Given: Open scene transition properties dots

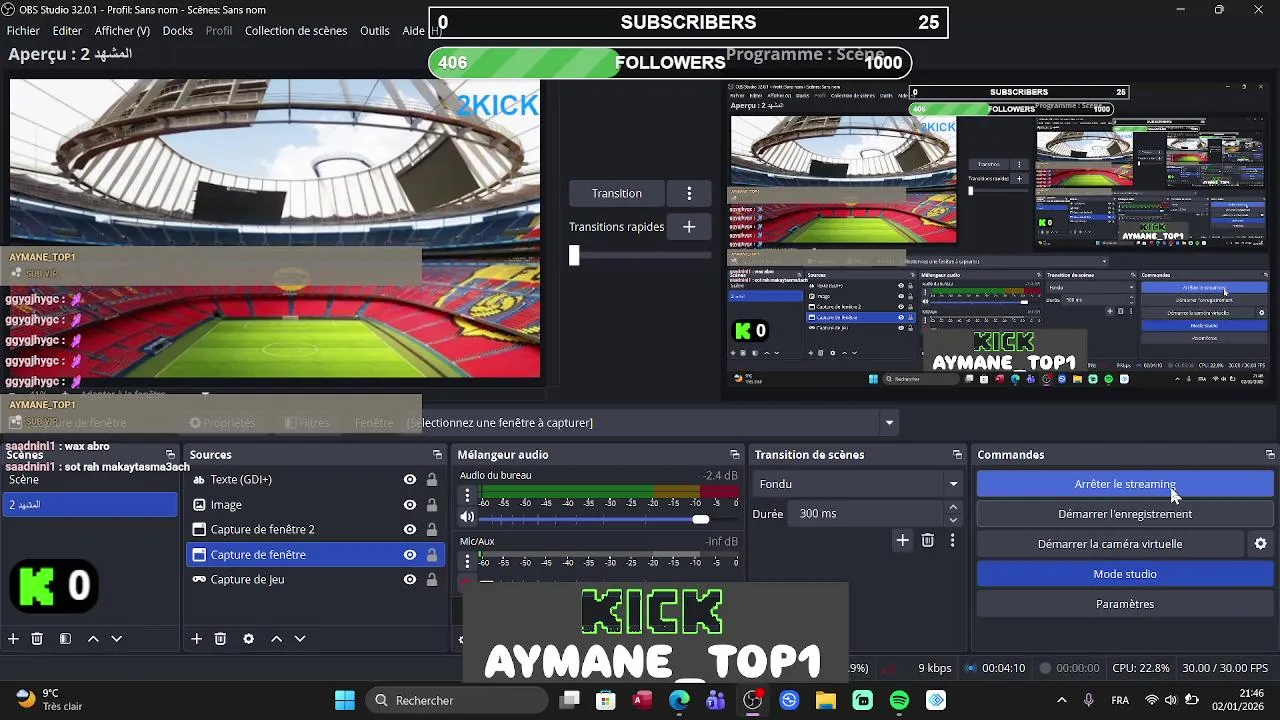Looking at the screenshot, I should (x=952, y=540).
